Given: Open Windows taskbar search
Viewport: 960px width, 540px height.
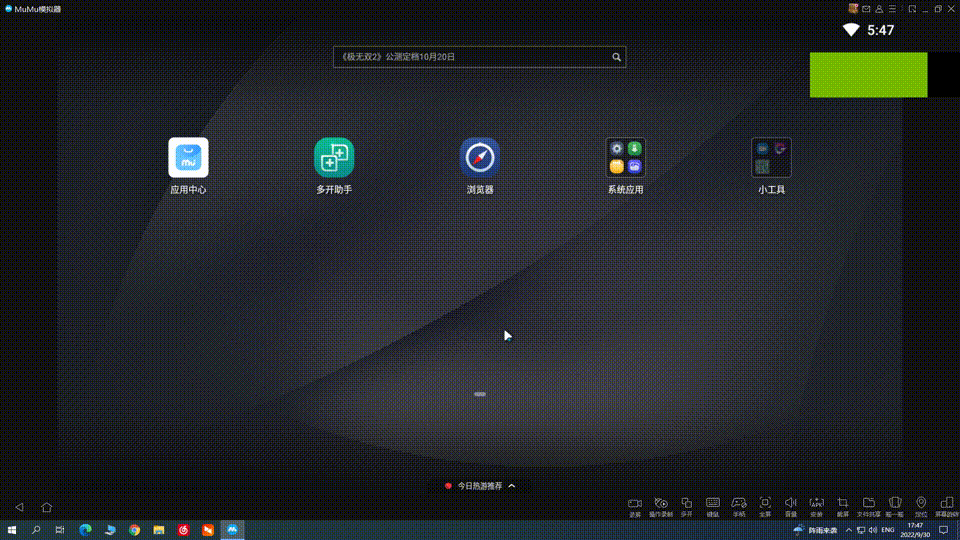Looking at the screenshot, I should coord(36,530).
